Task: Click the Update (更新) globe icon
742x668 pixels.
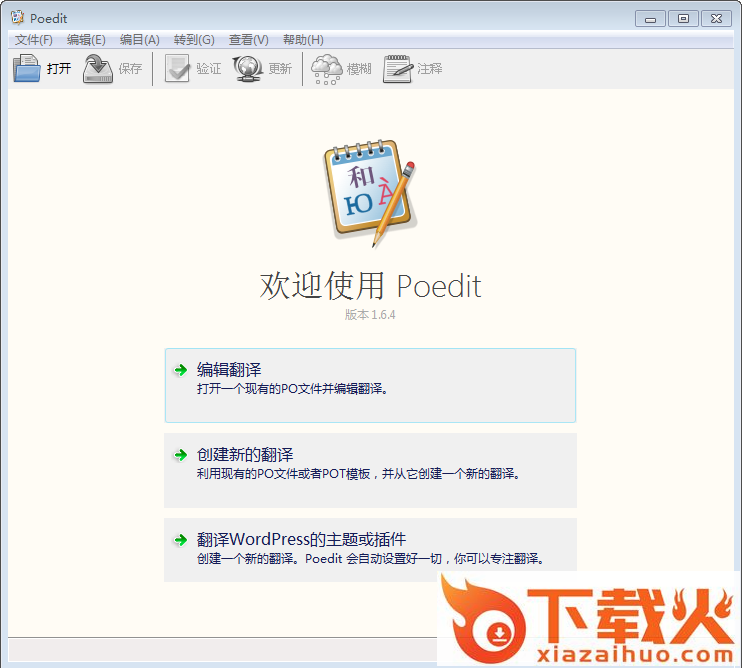Action: click(247, 69)
